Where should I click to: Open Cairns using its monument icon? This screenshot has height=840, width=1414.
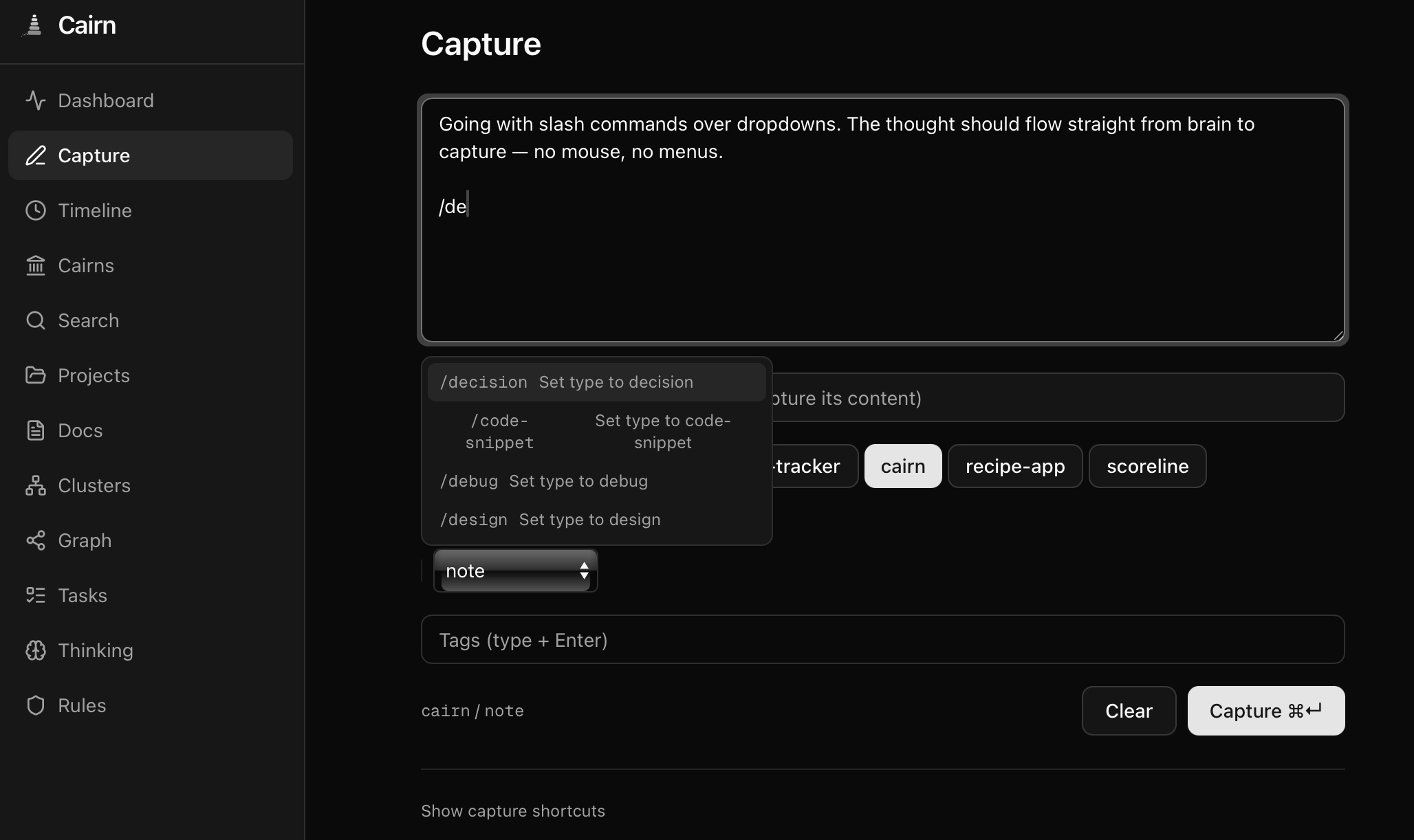coord(36,265)
